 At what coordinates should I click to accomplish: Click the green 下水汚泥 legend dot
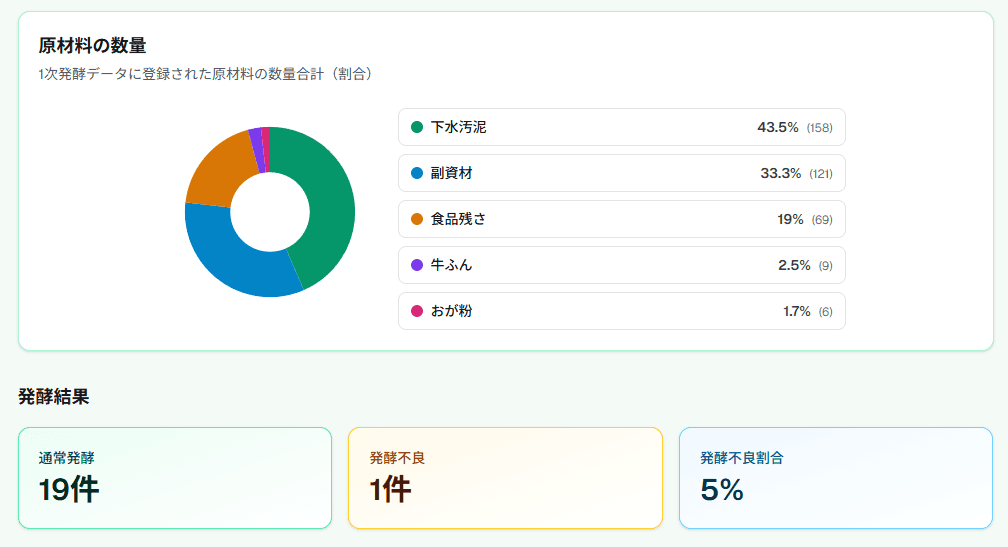pyautogui.click(x=417, y=127)
